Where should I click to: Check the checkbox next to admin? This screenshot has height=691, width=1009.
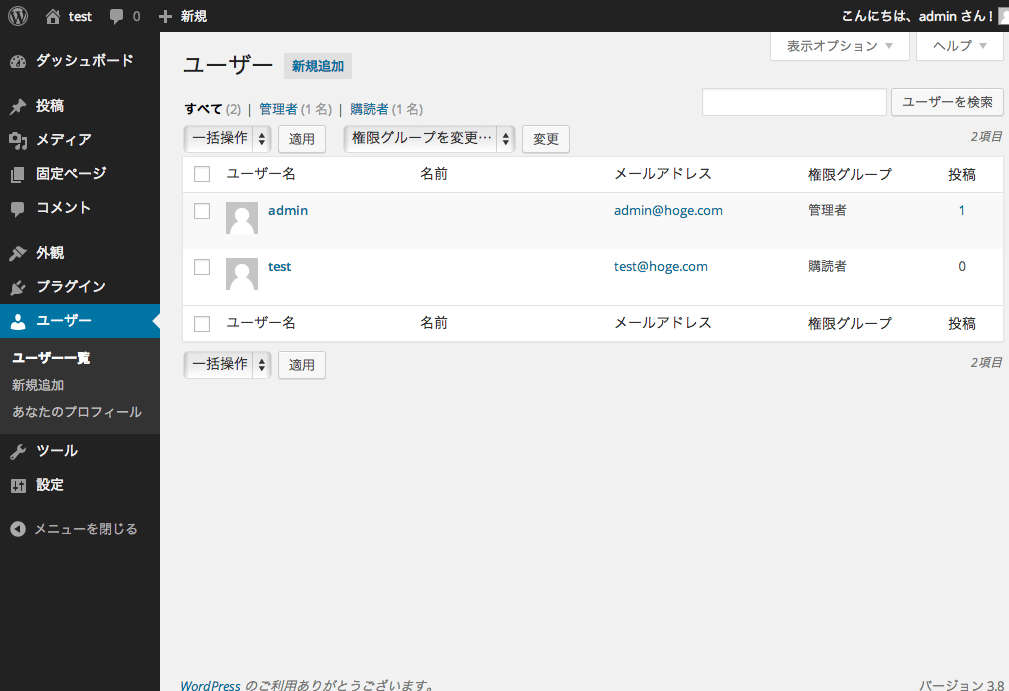201,210
